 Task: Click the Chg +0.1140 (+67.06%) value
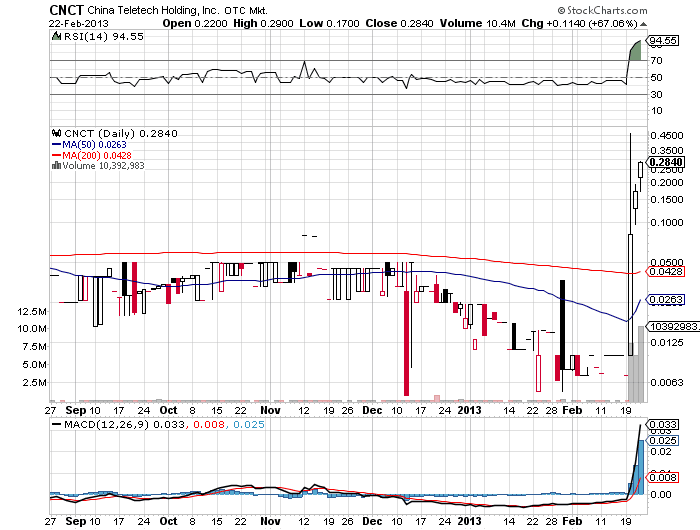579,23
